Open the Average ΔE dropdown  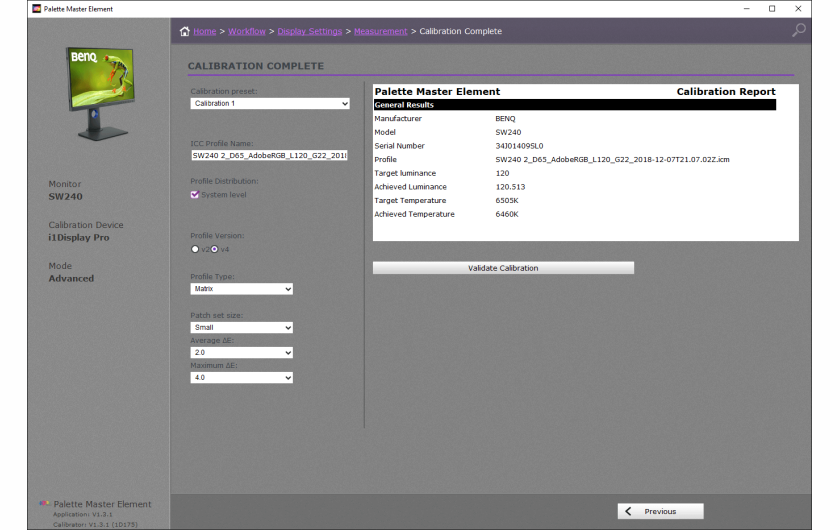[242, 353]
